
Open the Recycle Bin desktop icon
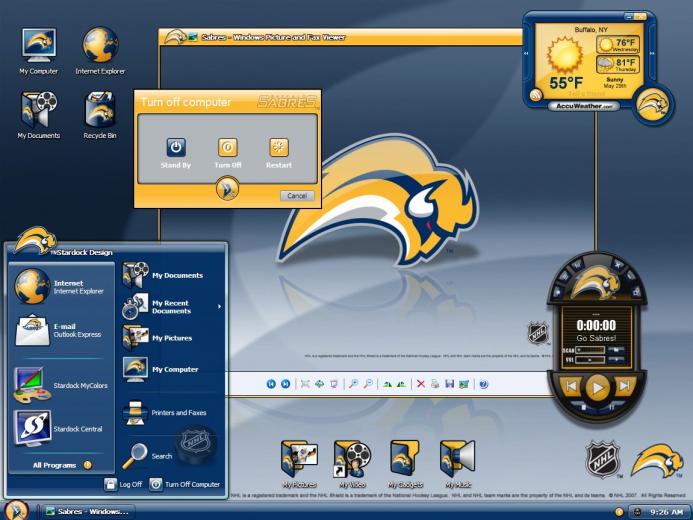click(100, 115)
